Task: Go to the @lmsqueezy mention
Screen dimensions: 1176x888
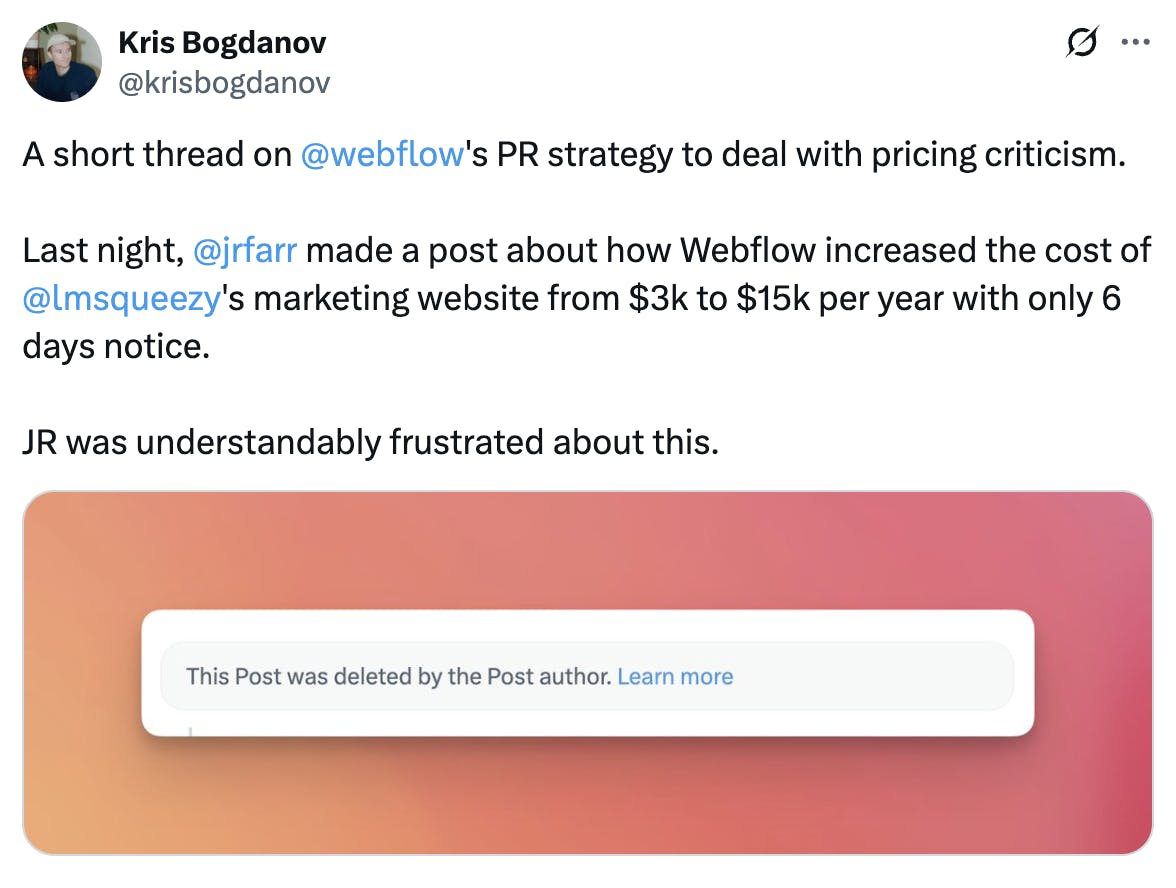Action: 120,298
